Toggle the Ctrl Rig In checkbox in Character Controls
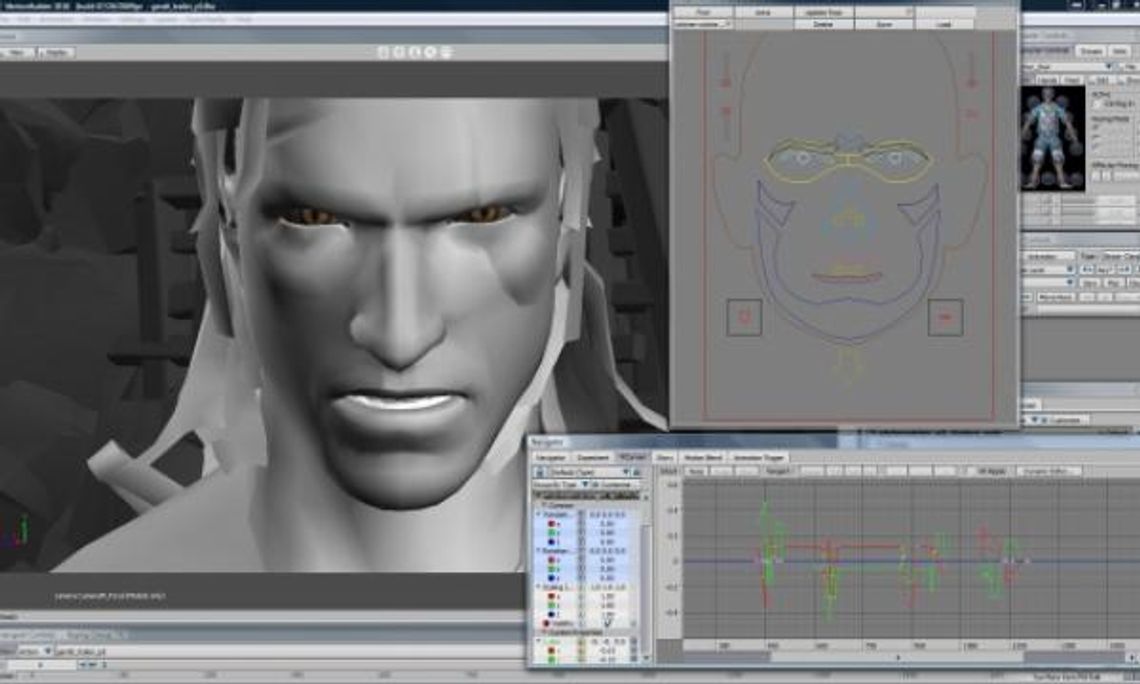Image resolution: width=1140 pixels, height=684 pixels. point(1096,103)
